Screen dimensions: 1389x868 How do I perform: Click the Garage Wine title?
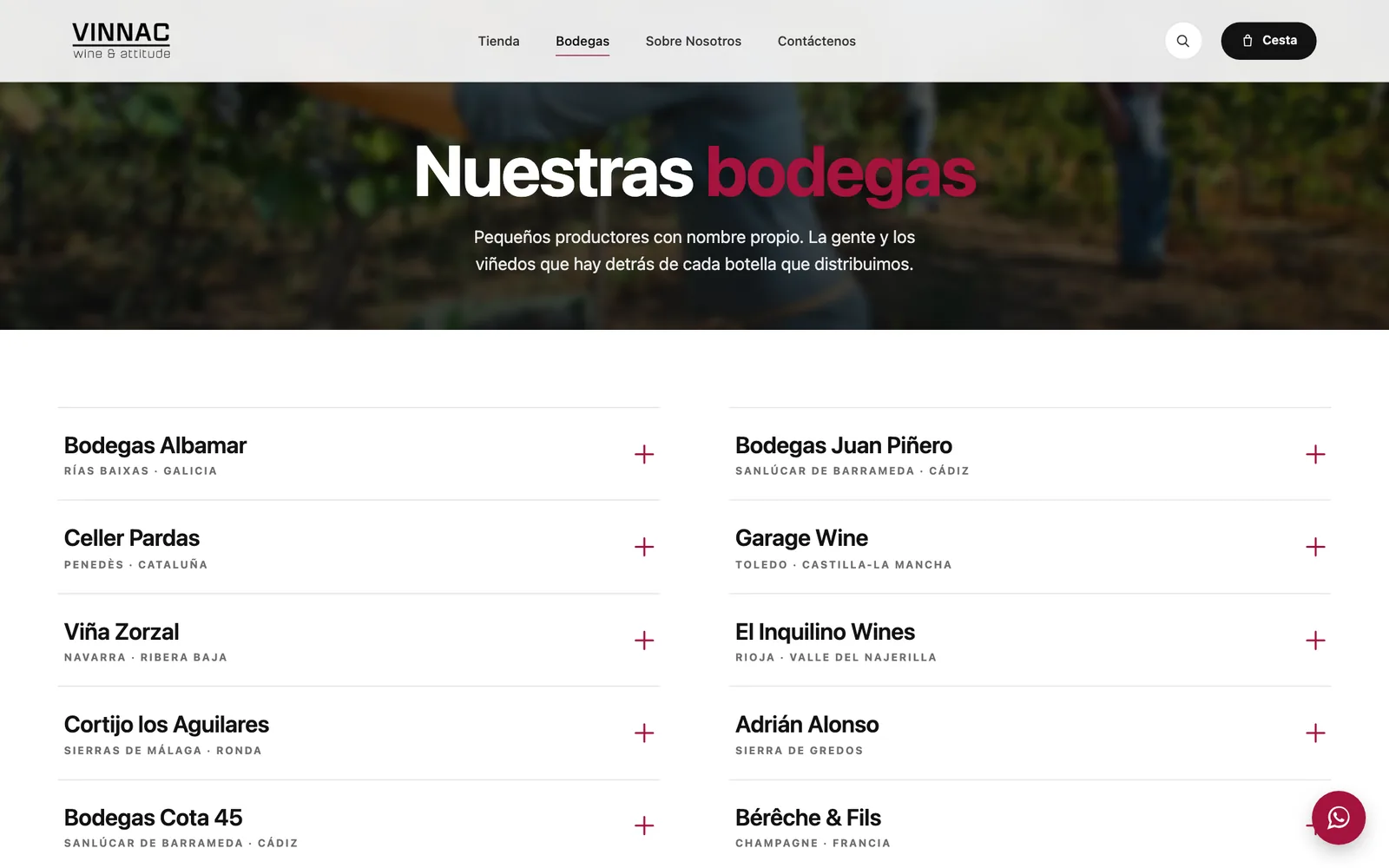801,538
